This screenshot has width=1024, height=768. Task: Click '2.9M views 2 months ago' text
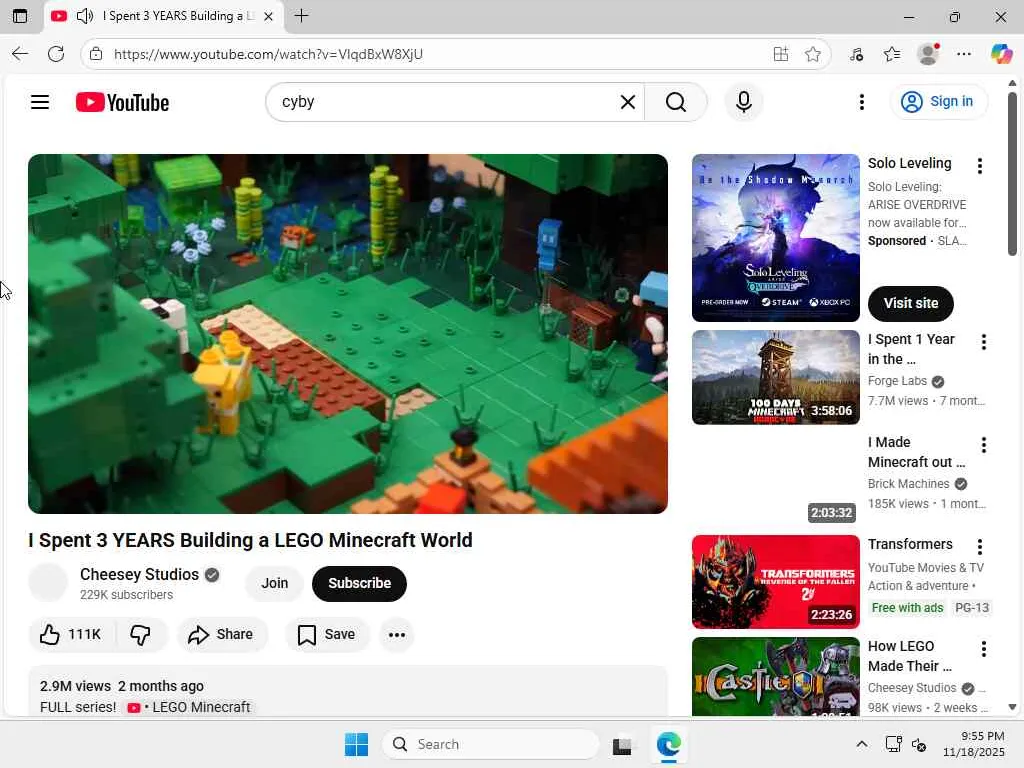point(121,686)
